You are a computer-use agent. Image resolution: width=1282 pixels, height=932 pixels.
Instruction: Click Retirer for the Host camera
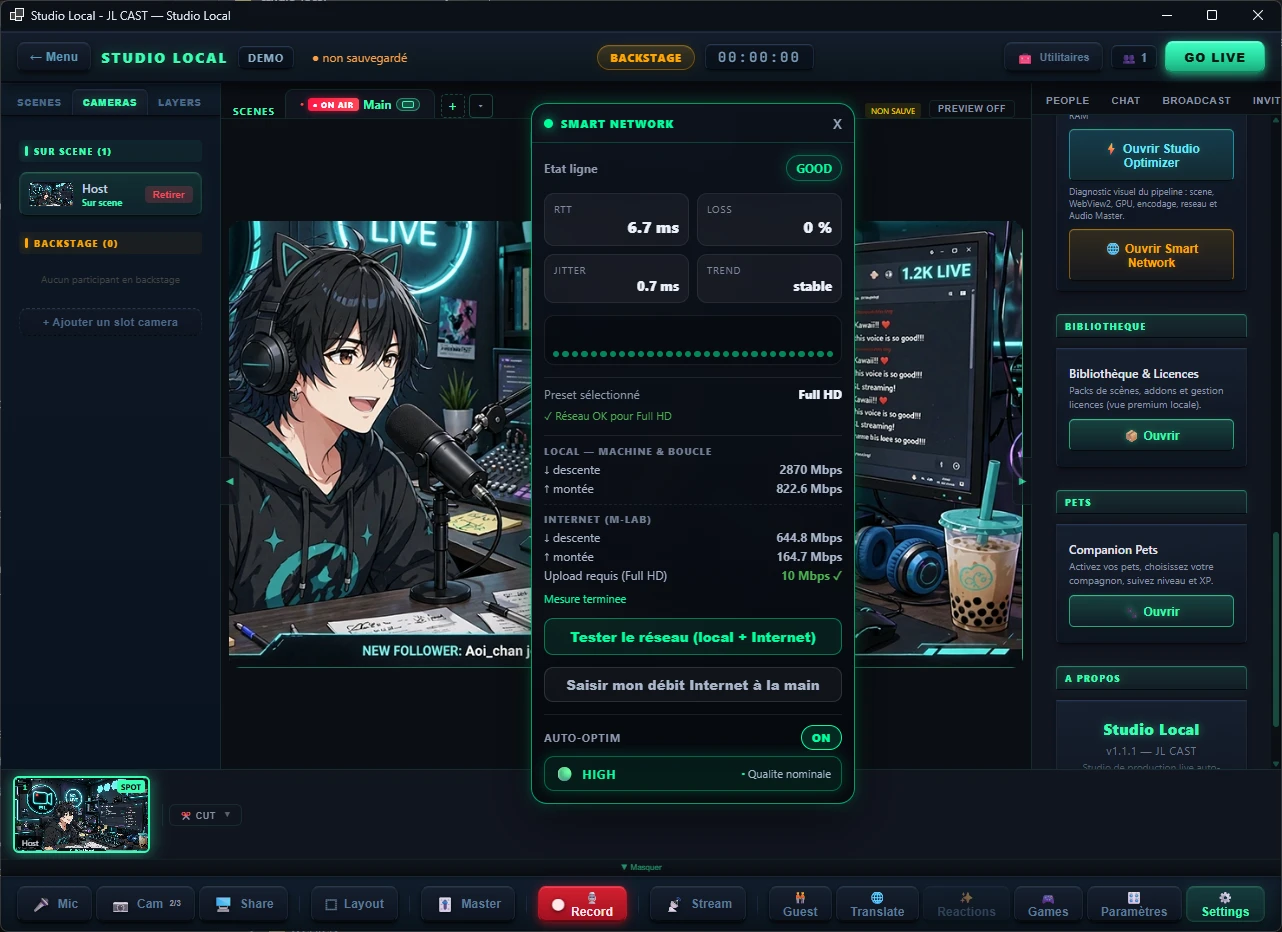point(168,194)
